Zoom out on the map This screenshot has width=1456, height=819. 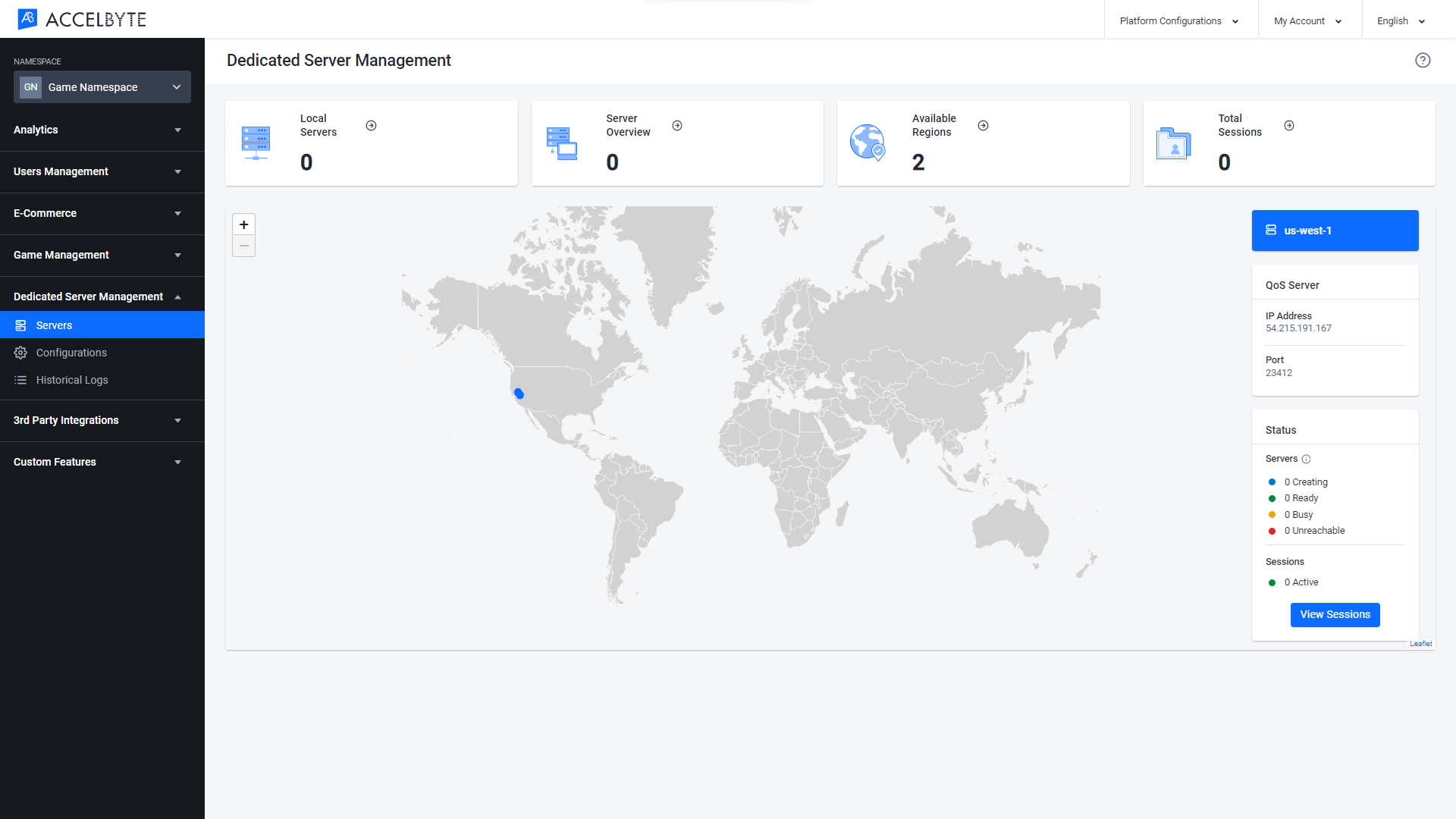pyautogui.click(x=243, y=246)
